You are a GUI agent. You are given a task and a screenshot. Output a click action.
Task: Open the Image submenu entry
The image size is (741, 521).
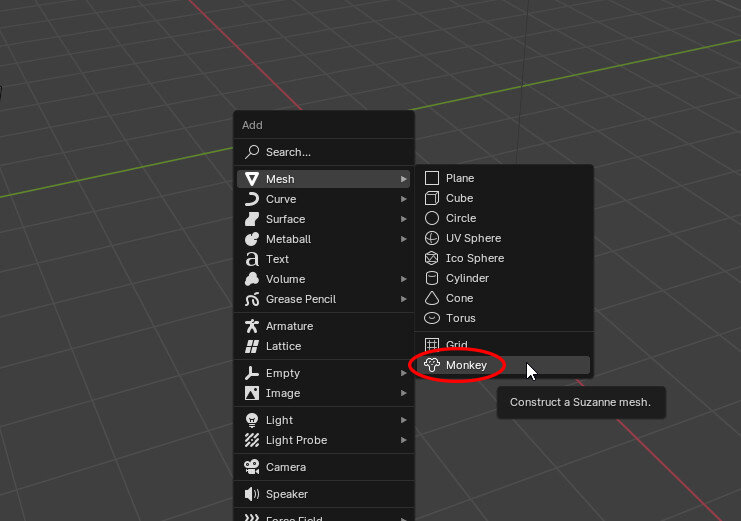pos(324,393)
